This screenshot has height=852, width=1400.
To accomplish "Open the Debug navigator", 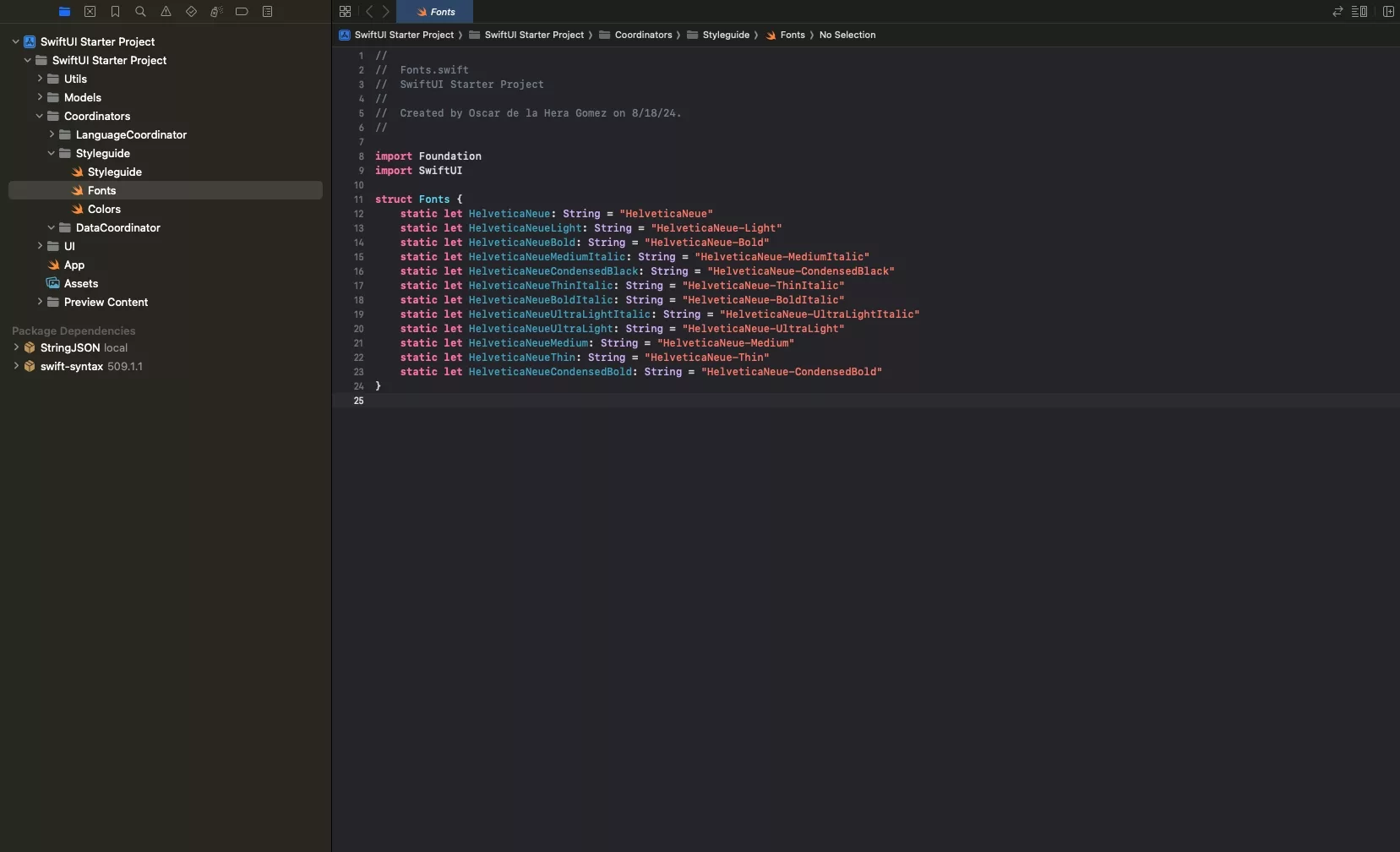I will tap(216, 12).
